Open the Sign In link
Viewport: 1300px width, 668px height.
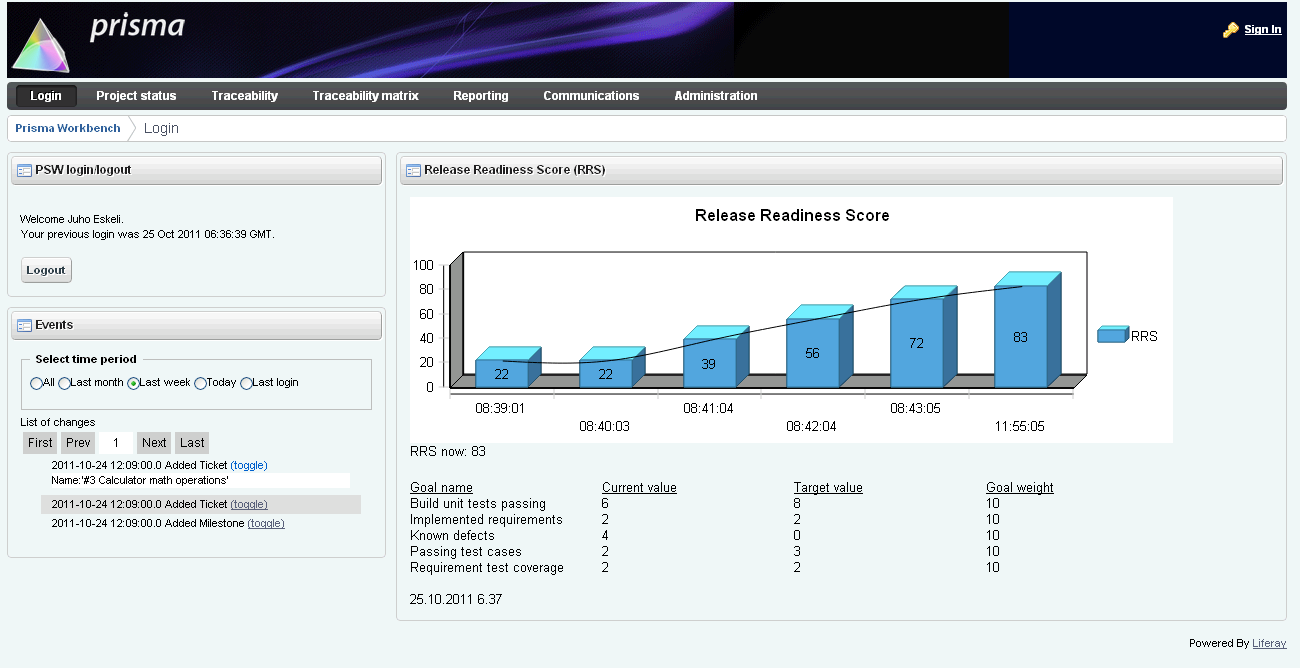click(x=1261, y=29)
